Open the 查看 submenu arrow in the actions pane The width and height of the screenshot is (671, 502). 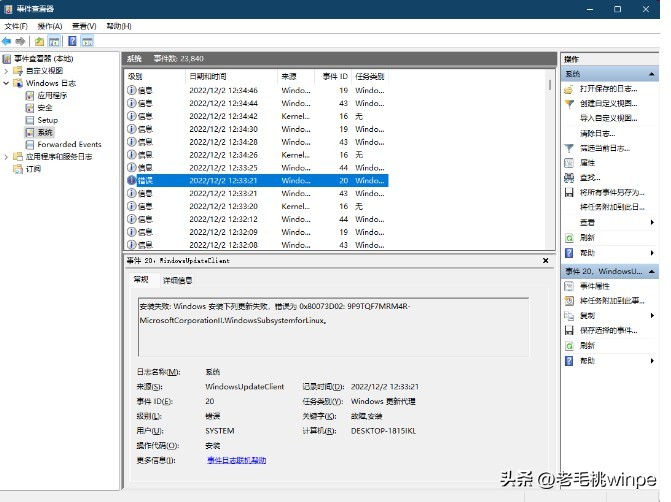(x=652, y=222)
